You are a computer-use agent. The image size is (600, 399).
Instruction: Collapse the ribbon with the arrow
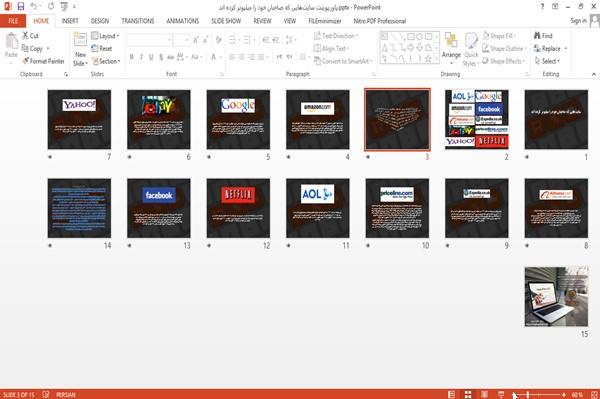pos(594,74)
